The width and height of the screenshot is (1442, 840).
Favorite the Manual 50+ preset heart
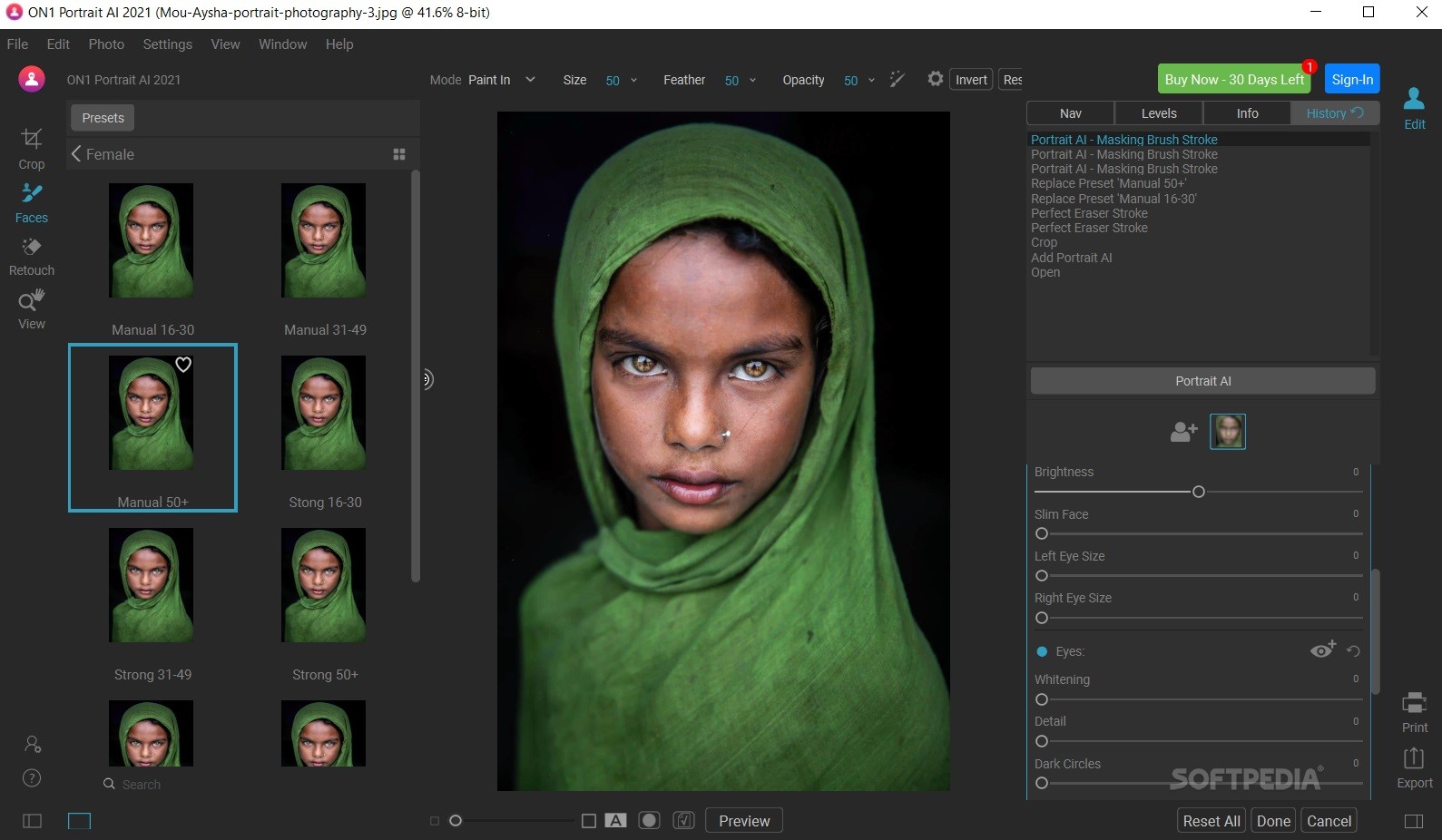[x=183, y=365]
